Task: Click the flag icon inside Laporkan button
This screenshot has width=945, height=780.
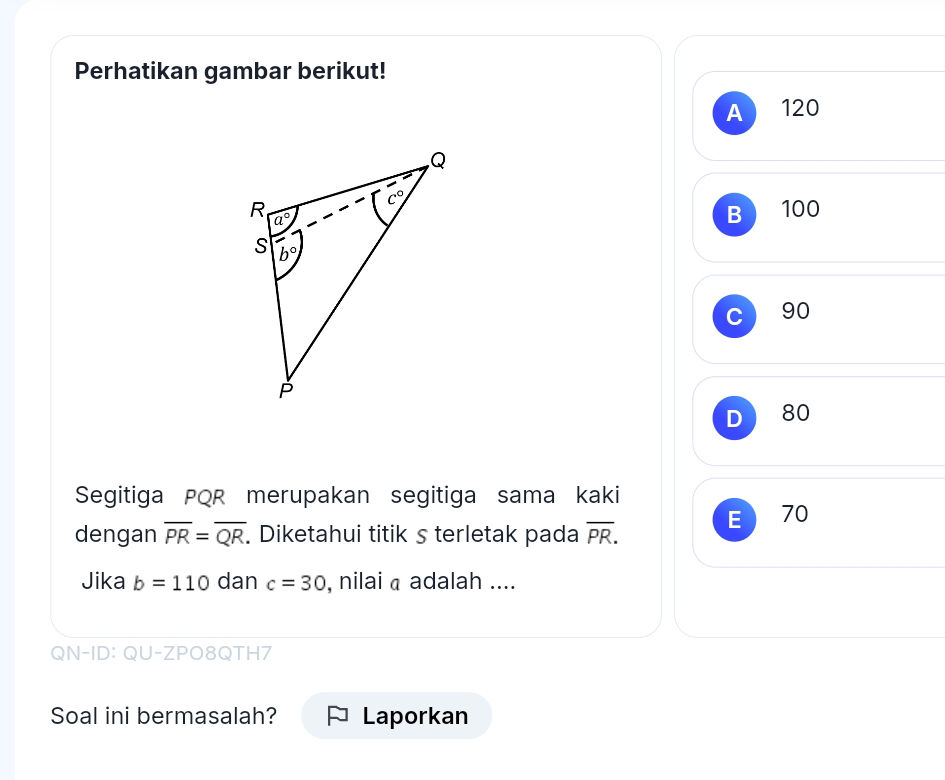Action: tap(338, 715)
